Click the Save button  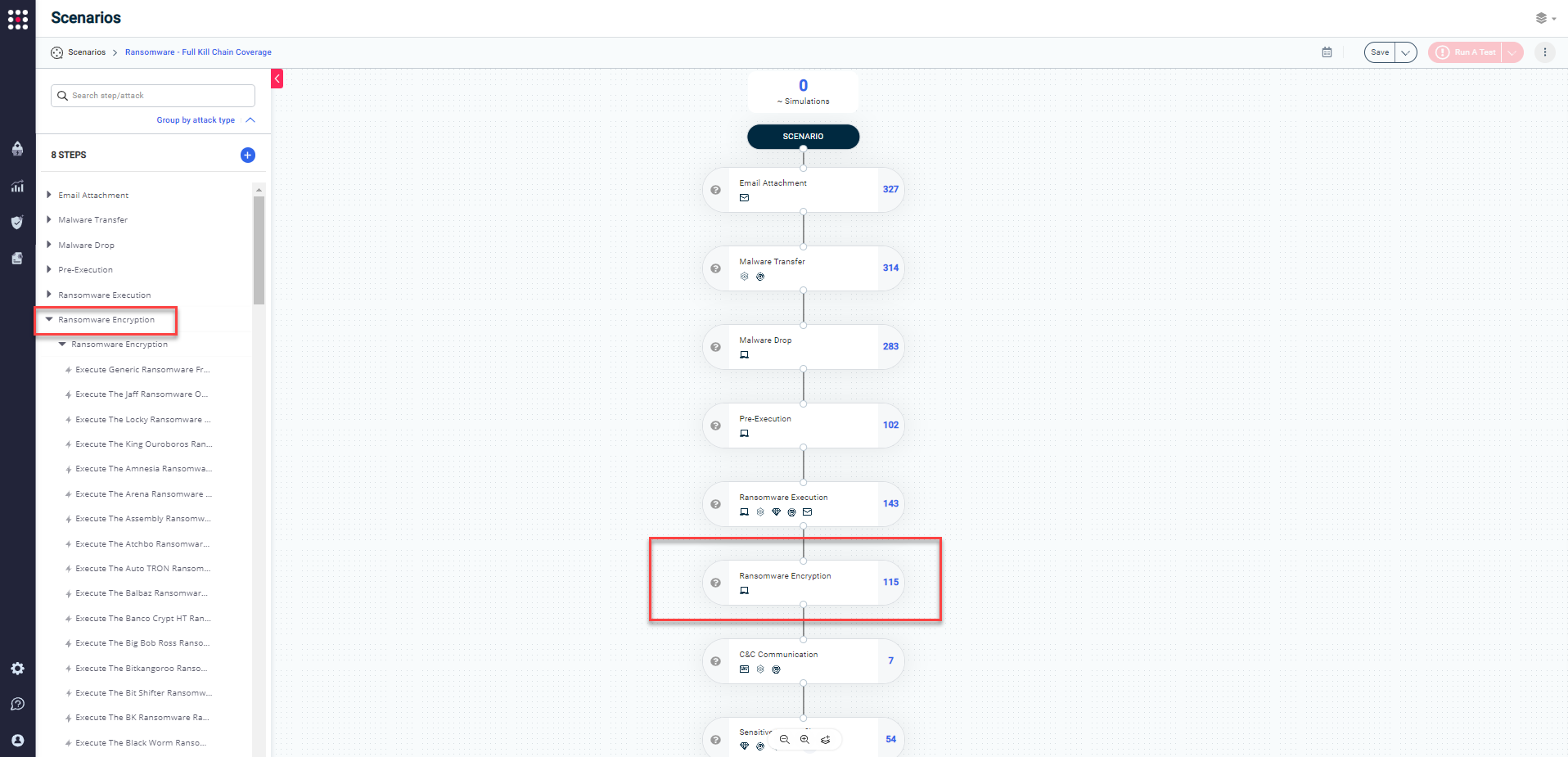point(1380,52)
